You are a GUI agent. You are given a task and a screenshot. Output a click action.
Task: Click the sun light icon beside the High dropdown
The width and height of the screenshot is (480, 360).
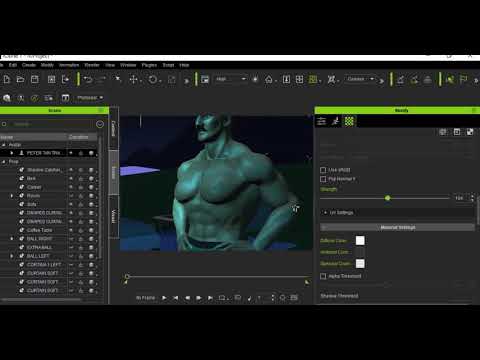[255, 79]
